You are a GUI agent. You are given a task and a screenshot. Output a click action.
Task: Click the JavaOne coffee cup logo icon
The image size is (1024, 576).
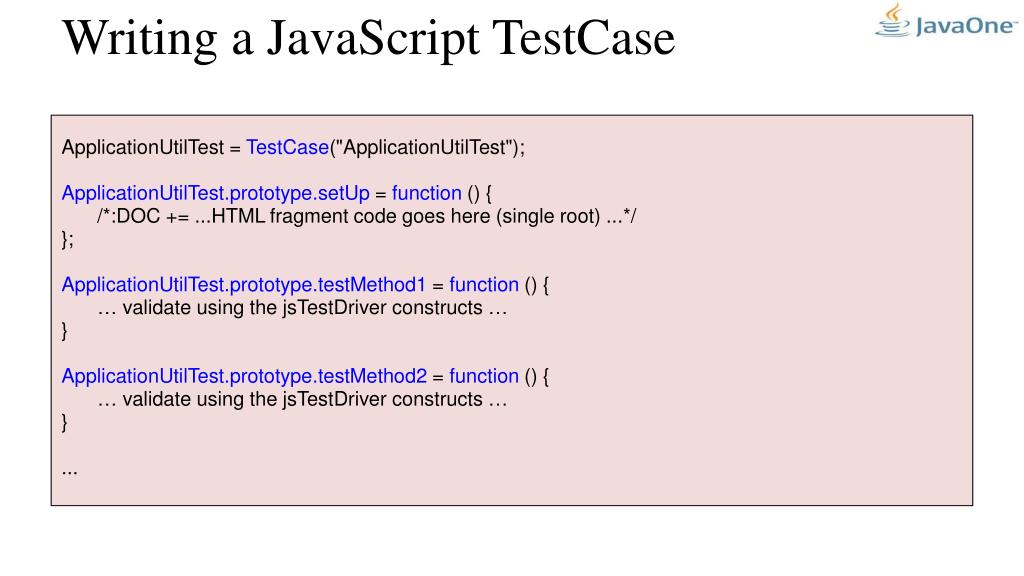coord(893,20)
